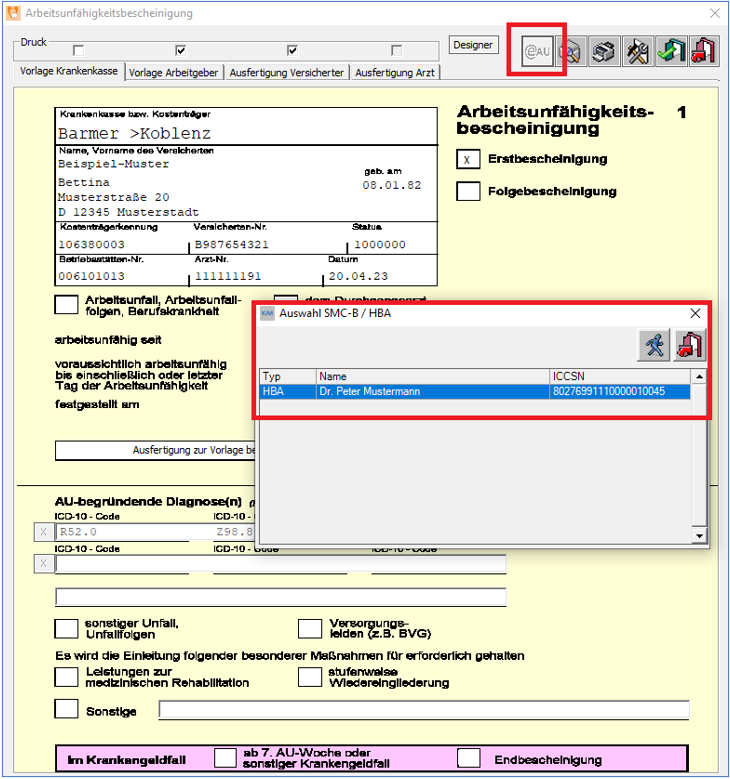Open the tools settings icon in toolbar
The height and width of the screenshot is (779, 730).
pos(636,52)
